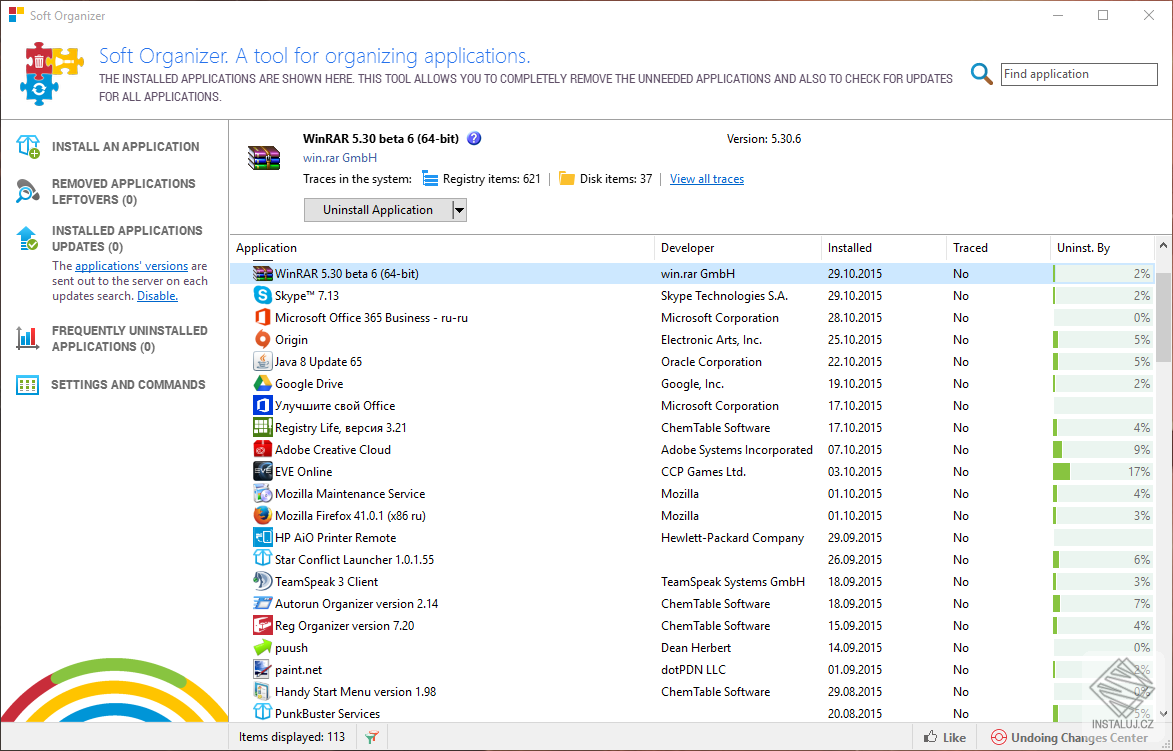The image size is (1173, 751).
Task: Click the 7% uninstall bar for Autorun Organizer
Action: 1103,604
